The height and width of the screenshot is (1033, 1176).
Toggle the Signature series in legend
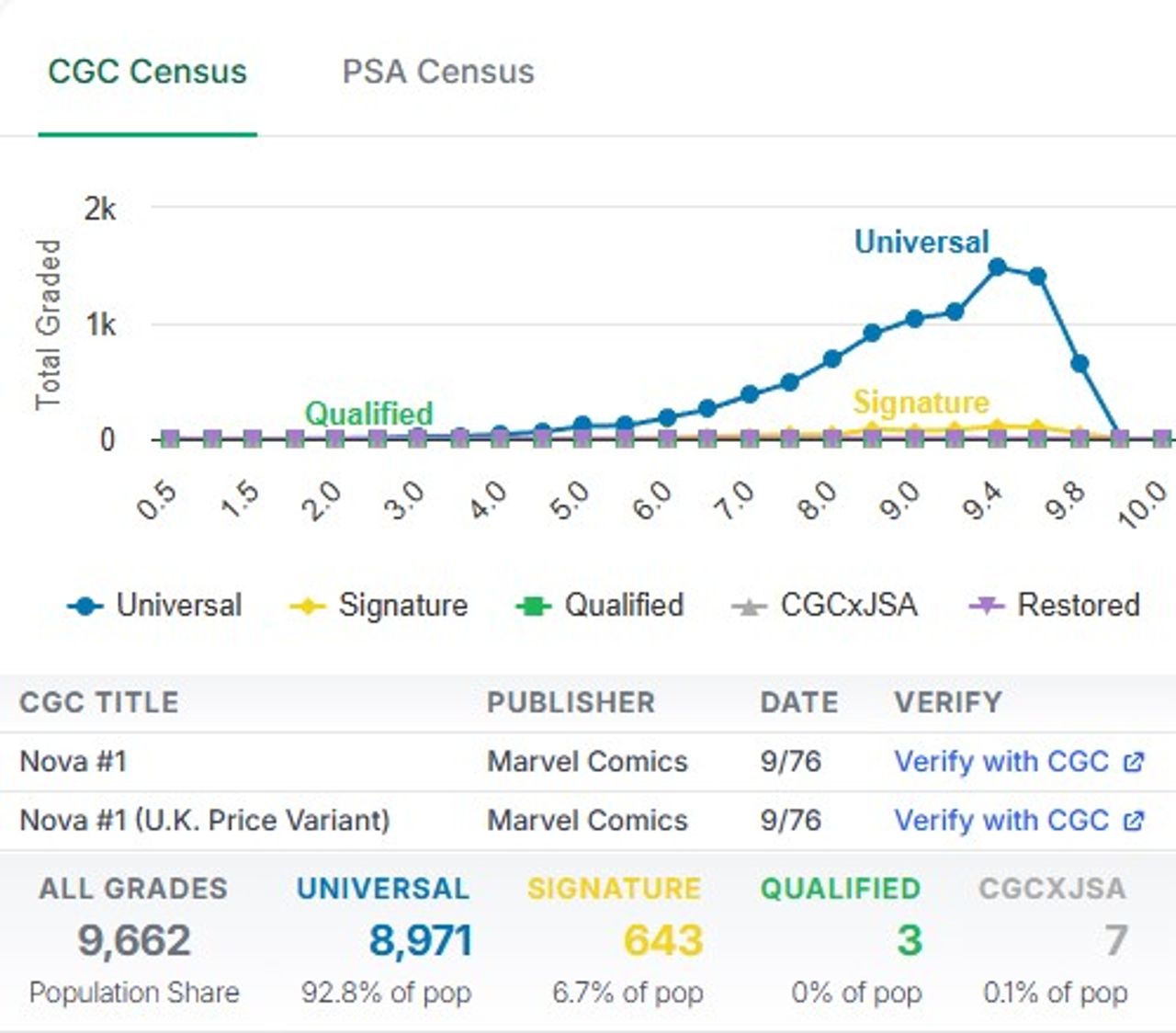tap(402, 605)
